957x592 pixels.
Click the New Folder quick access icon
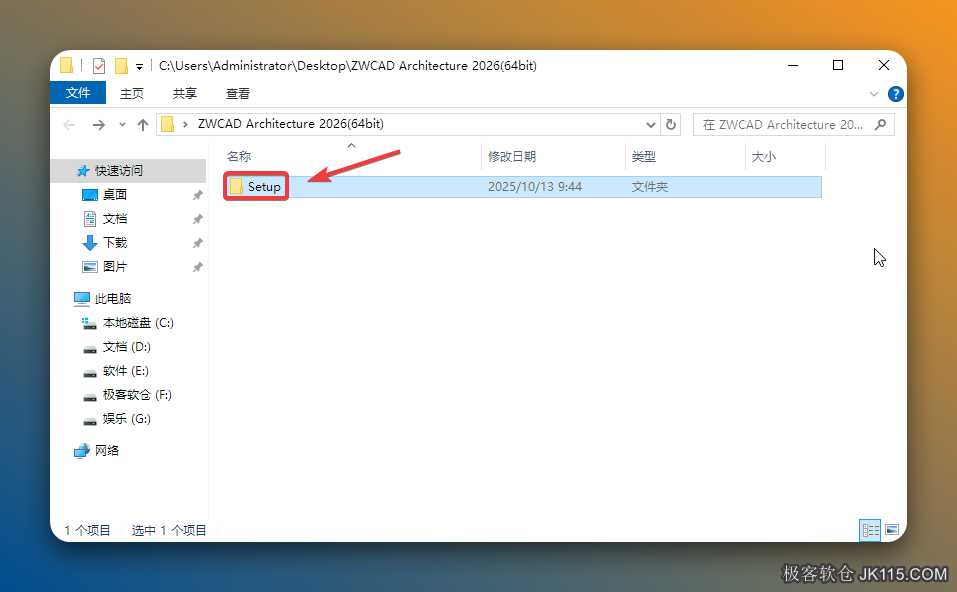pos(121,65)
